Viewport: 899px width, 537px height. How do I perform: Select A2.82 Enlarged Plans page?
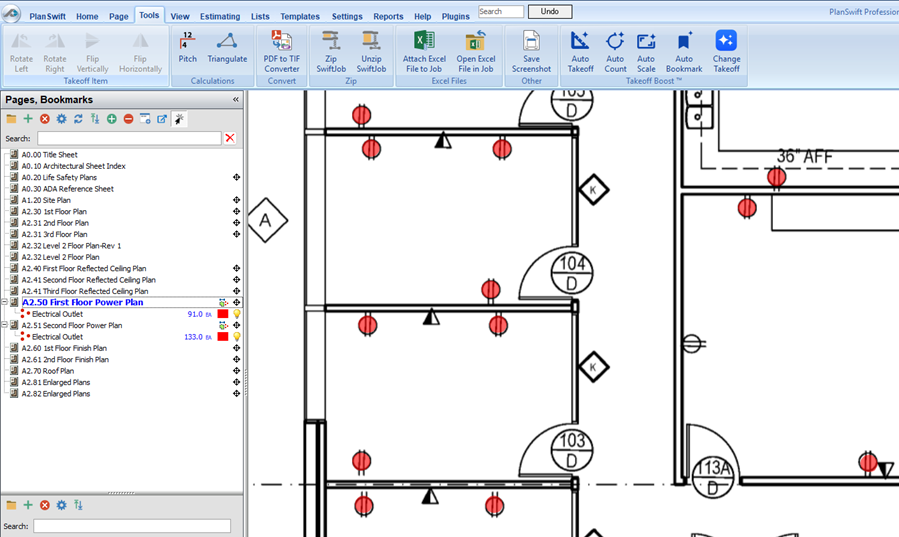[x=56, y=394]
